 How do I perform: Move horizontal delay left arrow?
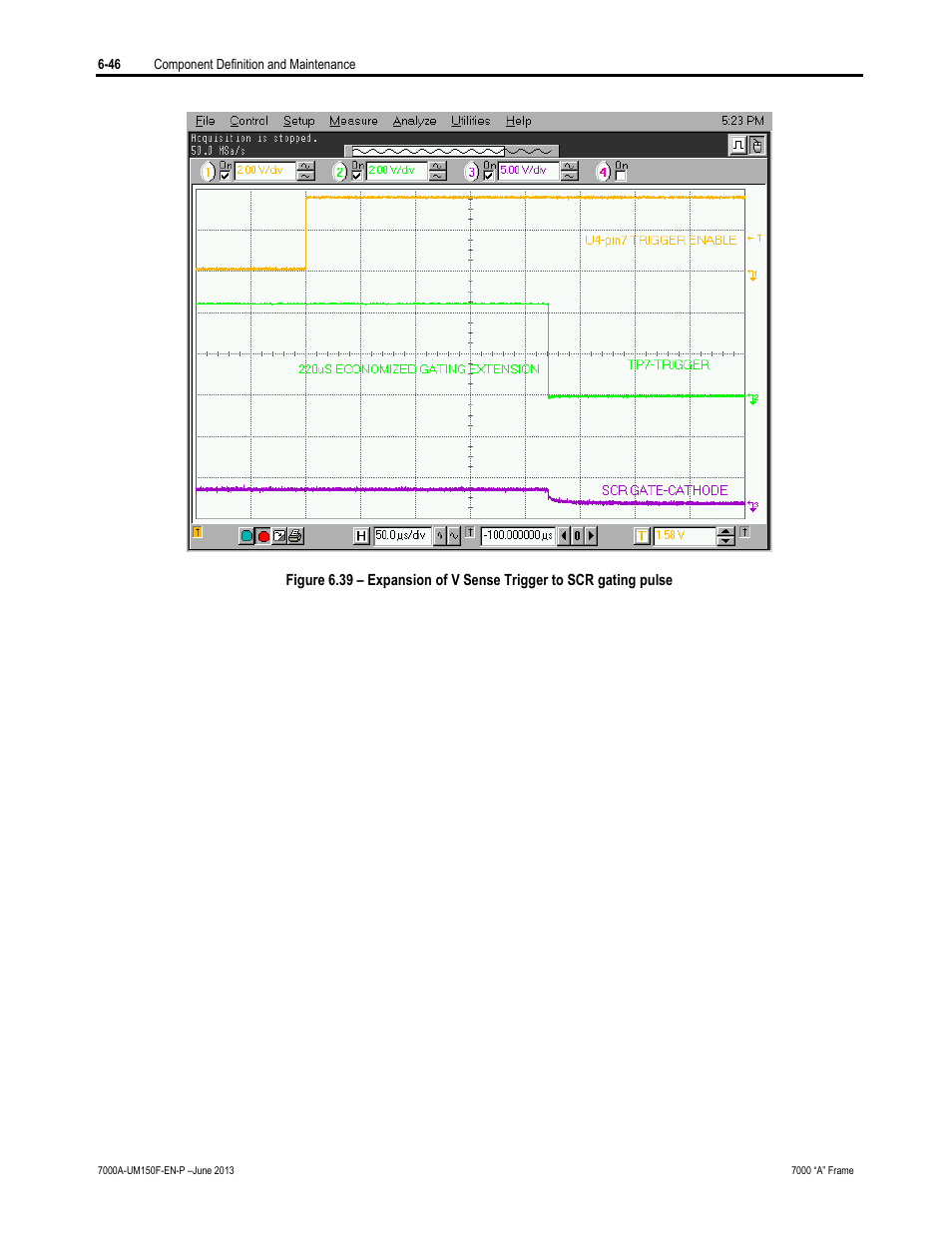click(564, 536)
